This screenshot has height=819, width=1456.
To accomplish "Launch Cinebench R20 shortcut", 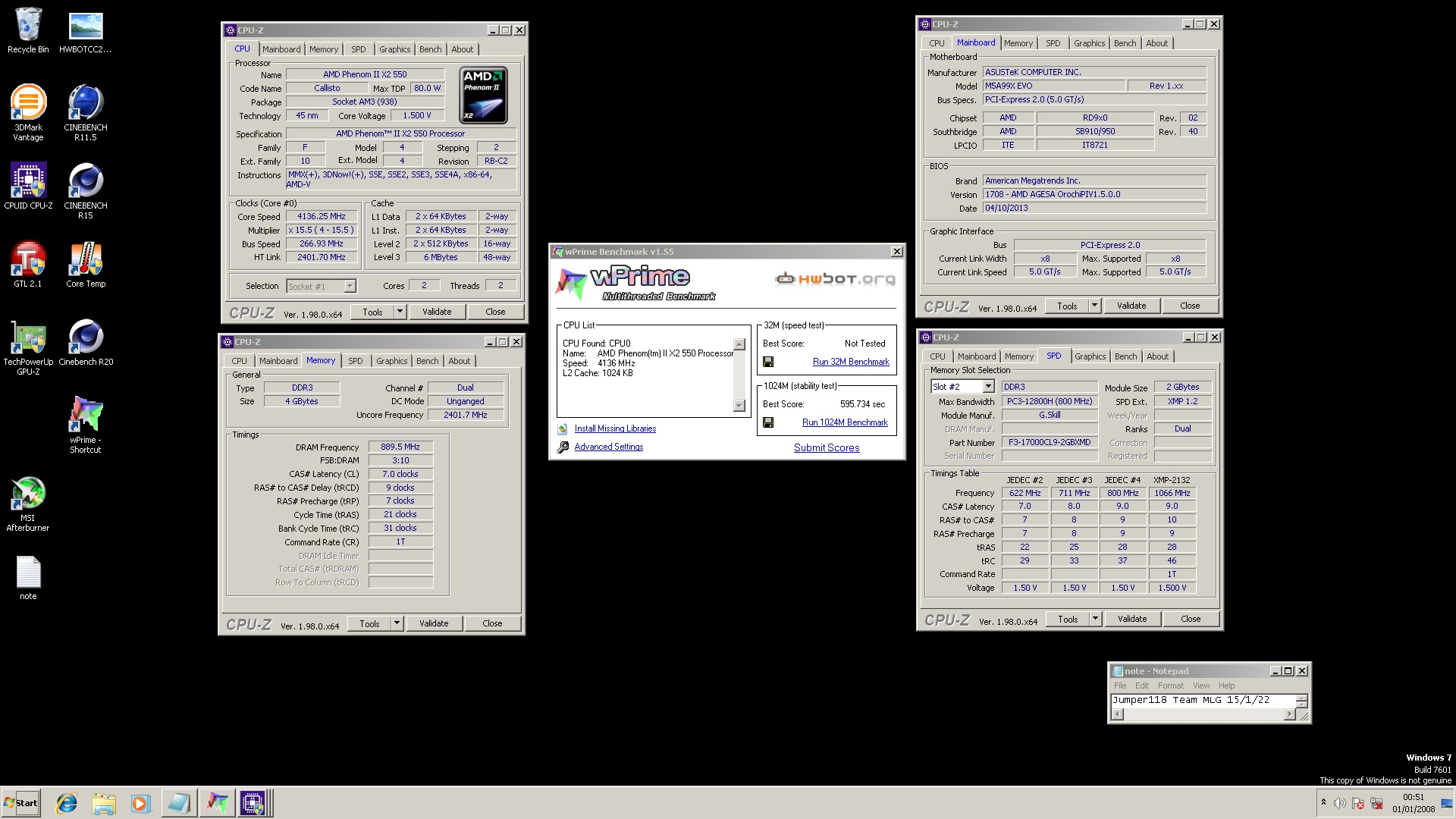I will click(x=86, y=343).
